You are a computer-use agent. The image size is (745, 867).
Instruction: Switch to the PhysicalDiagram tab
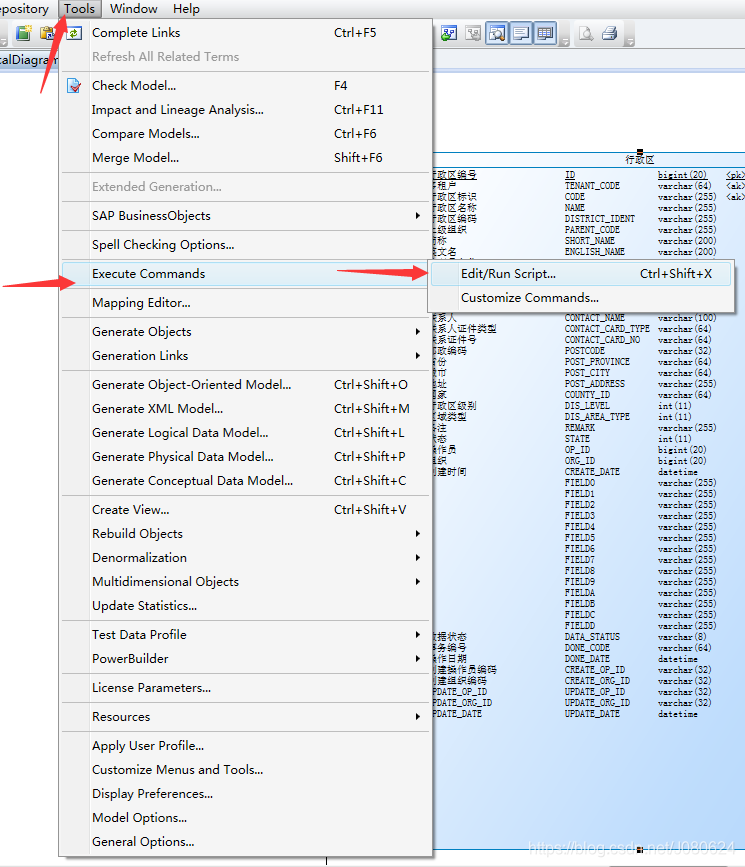coord(28,60)
